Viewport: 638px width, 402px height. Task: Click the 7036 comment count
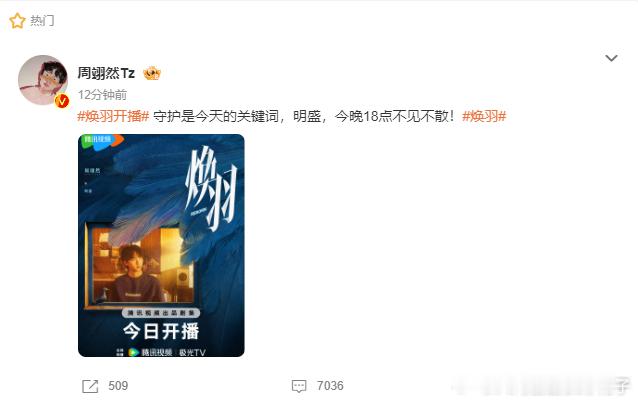[x=330, y=386]
